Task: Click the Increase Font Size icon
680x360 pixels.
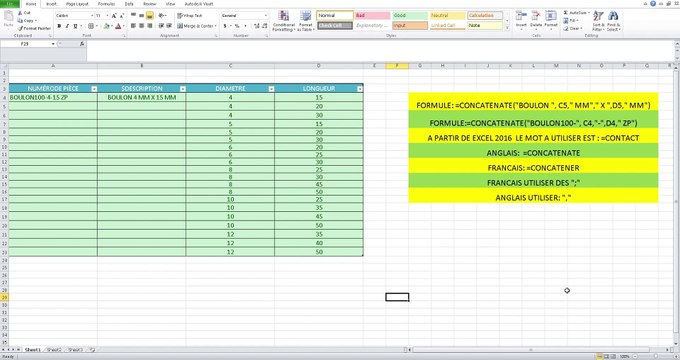Action: point(114,16)
